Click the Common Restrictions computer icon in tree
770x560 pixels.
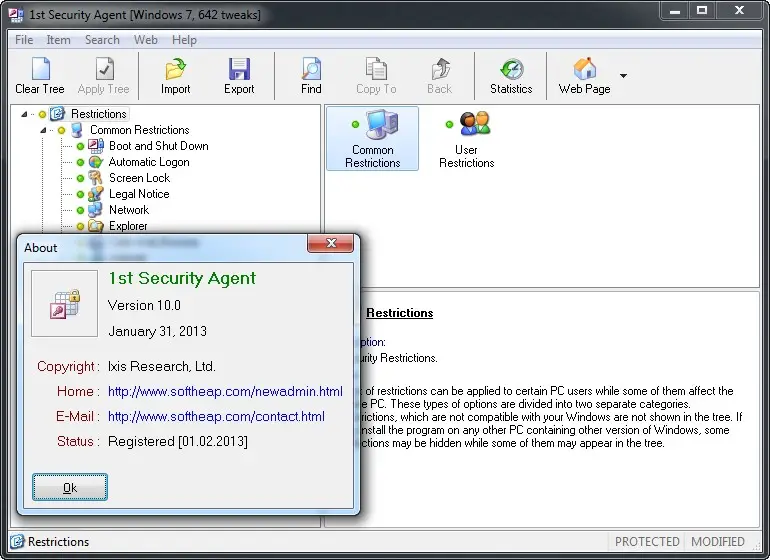77,130
